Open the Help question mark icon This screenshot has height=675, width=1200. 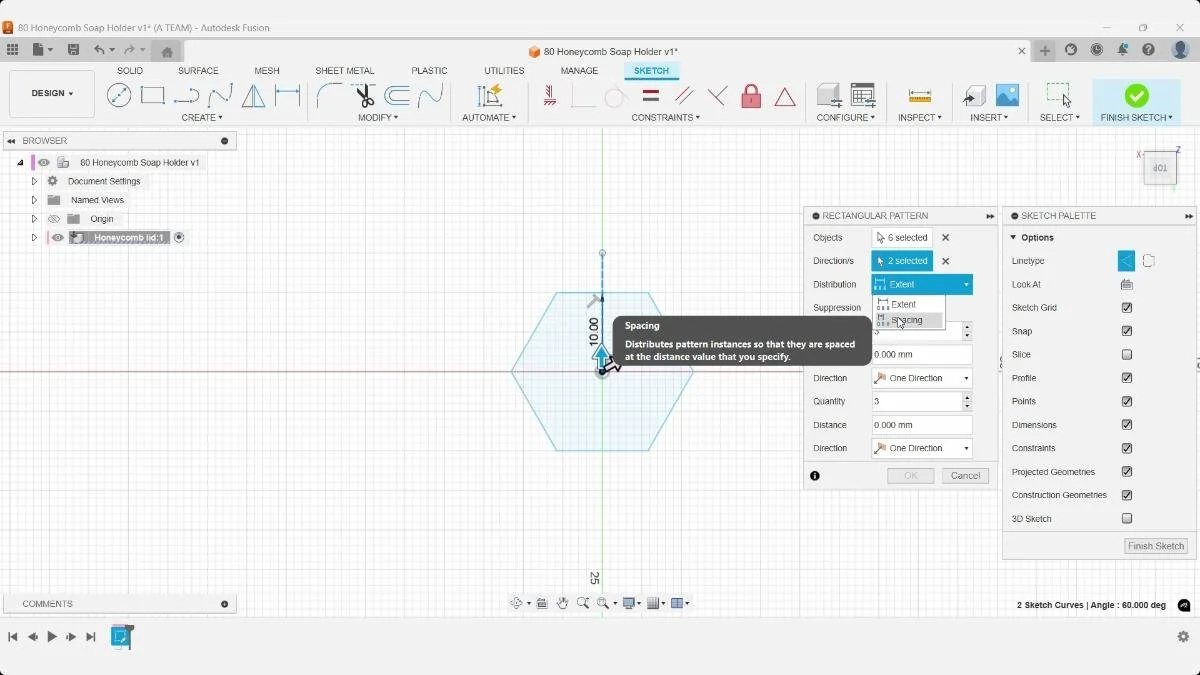(x=1149, y=50)
